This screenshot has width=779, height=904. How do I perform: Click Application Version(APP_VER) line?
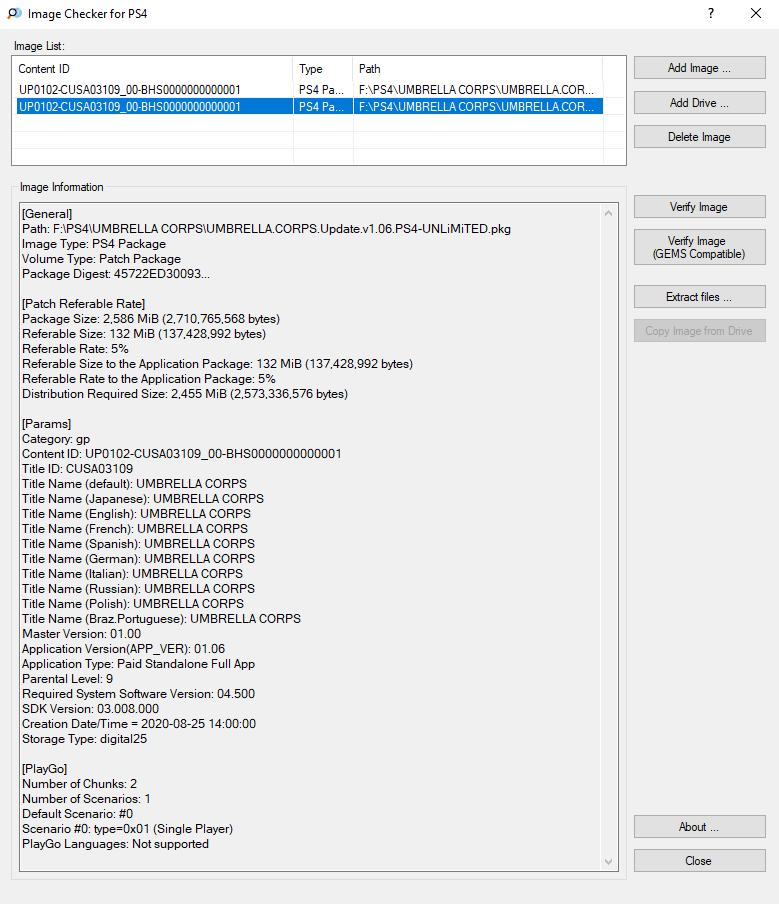(x=123, y=649)
